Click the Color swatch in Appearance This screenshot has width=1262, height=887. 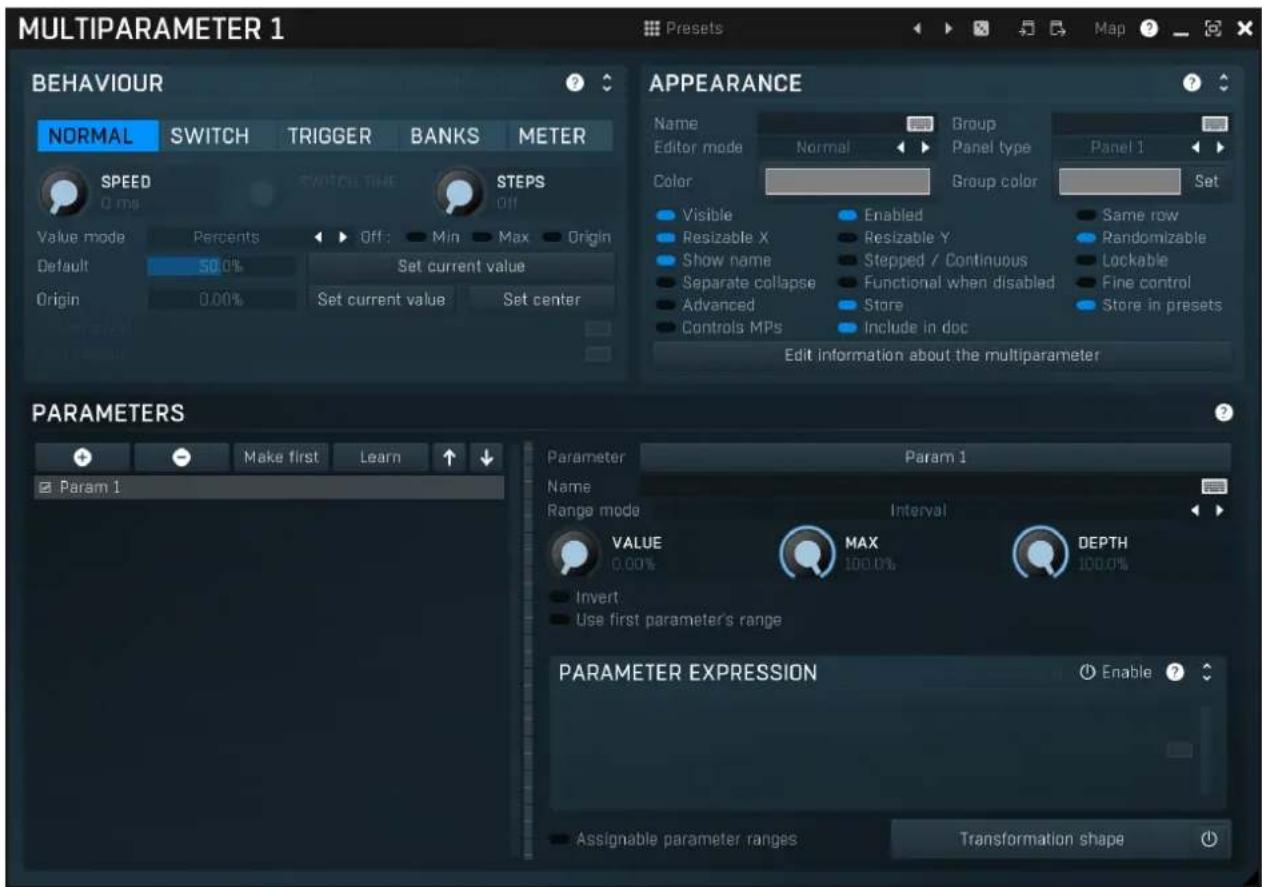pyautogui.click(x=848, y=182)
